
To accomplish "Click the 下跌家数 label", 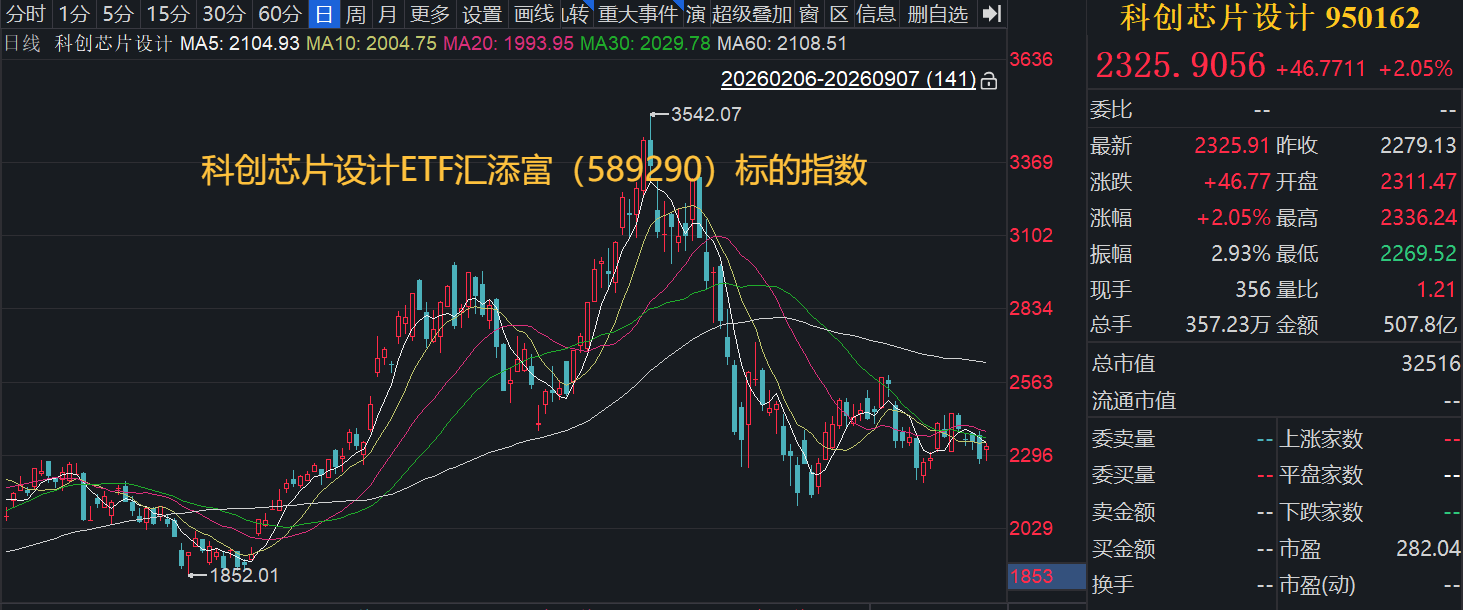I will click(1321, 512).
